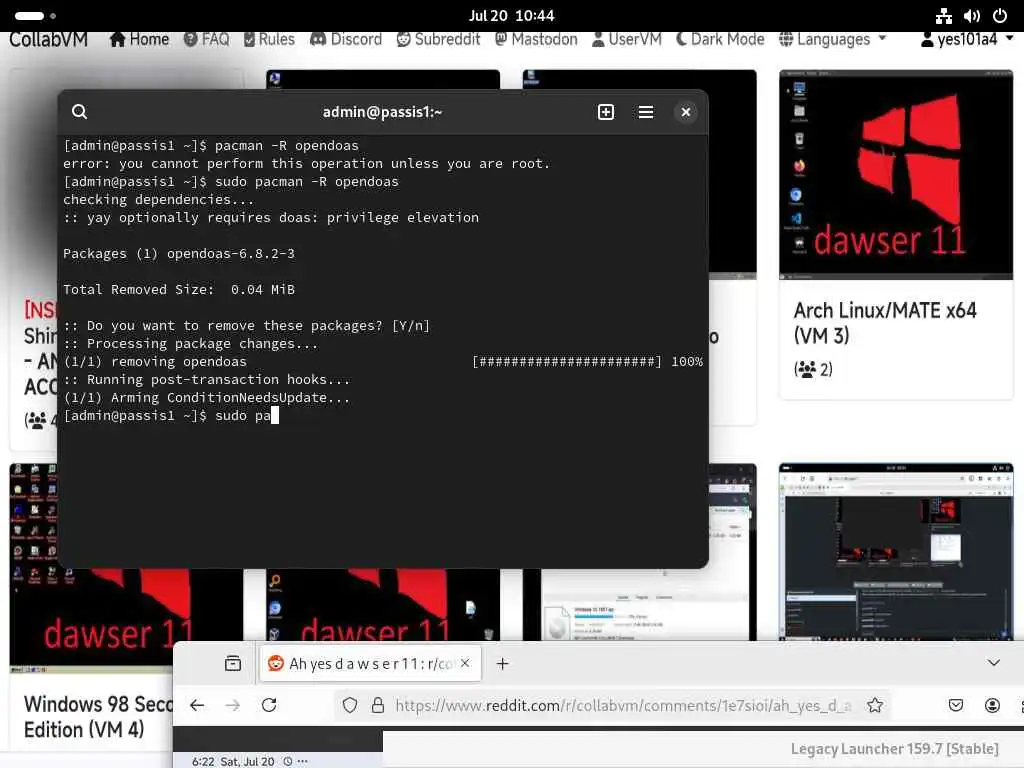
Task: Open Firefox's recent browsing (Firefox View) icon
Action: (232, 664)
